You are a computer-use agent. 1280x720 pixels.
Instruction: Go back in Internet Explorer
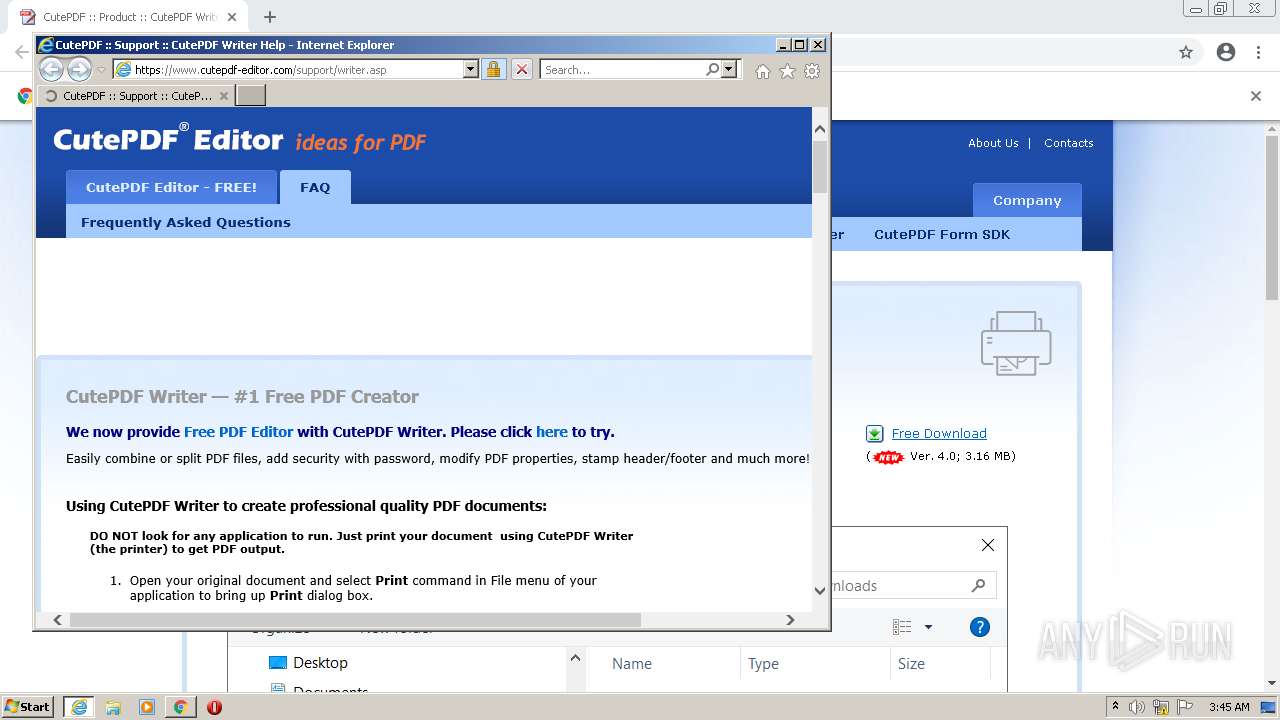tap(51, 69)
